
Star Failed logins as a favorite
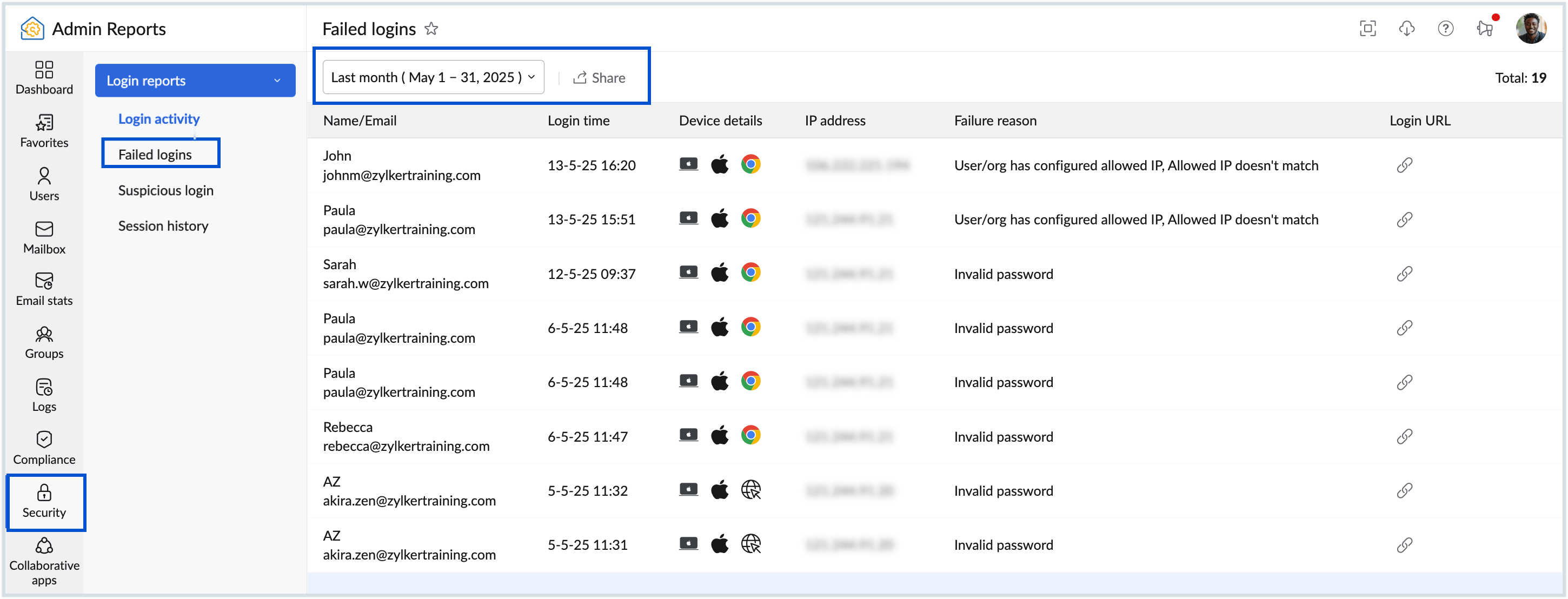pos(431,29)
